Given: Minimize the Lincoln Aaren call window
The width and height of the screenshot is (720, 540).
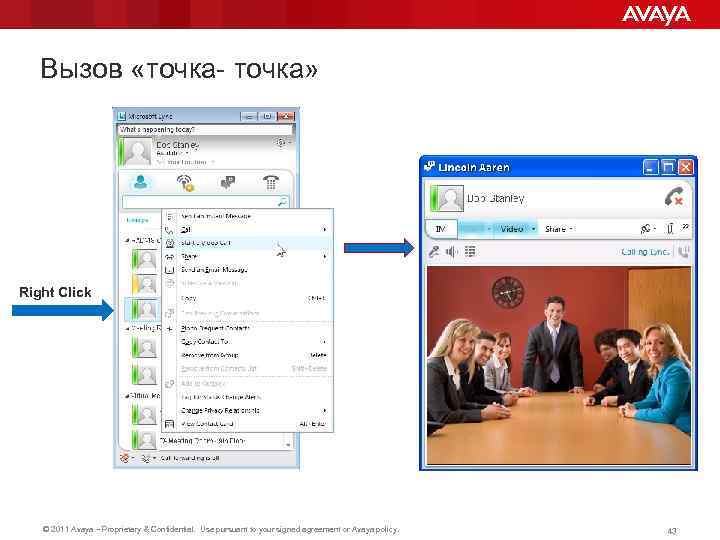Looking at the screenshot, I should tap(650, 167).
